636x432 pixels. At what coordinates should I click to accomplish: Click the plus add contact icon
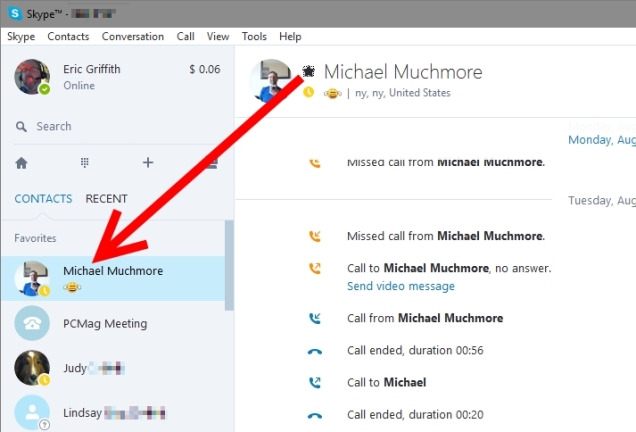click(x=148, y=163)
